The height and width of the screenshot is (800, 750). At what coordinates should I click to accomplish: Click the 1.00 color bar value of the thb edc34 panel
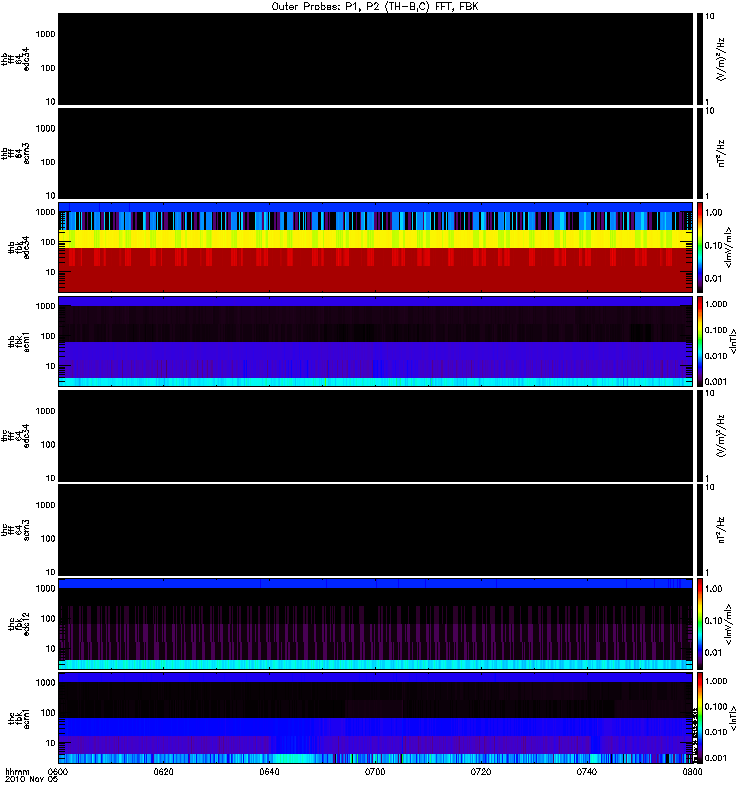click(714, 213)
